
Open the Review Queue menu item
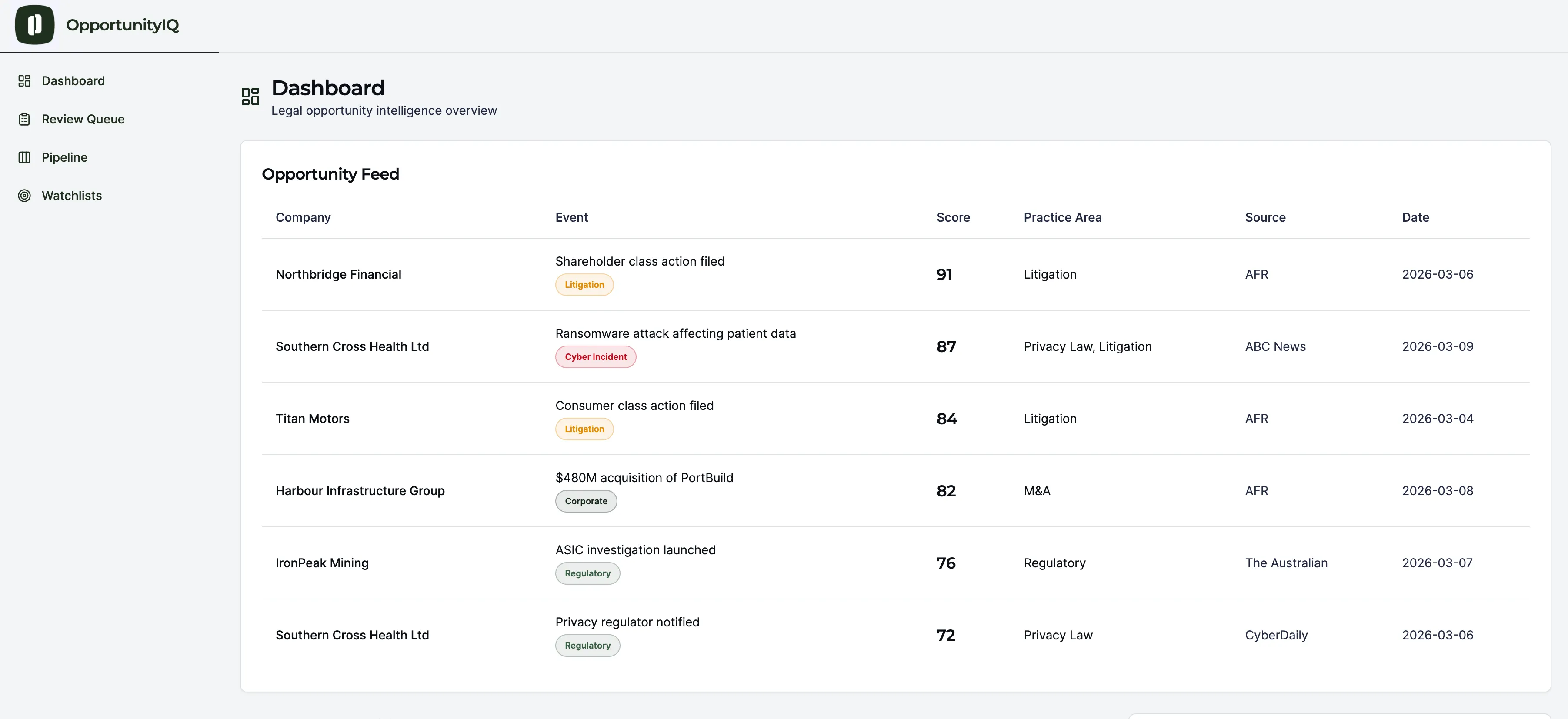pos(83,119)
